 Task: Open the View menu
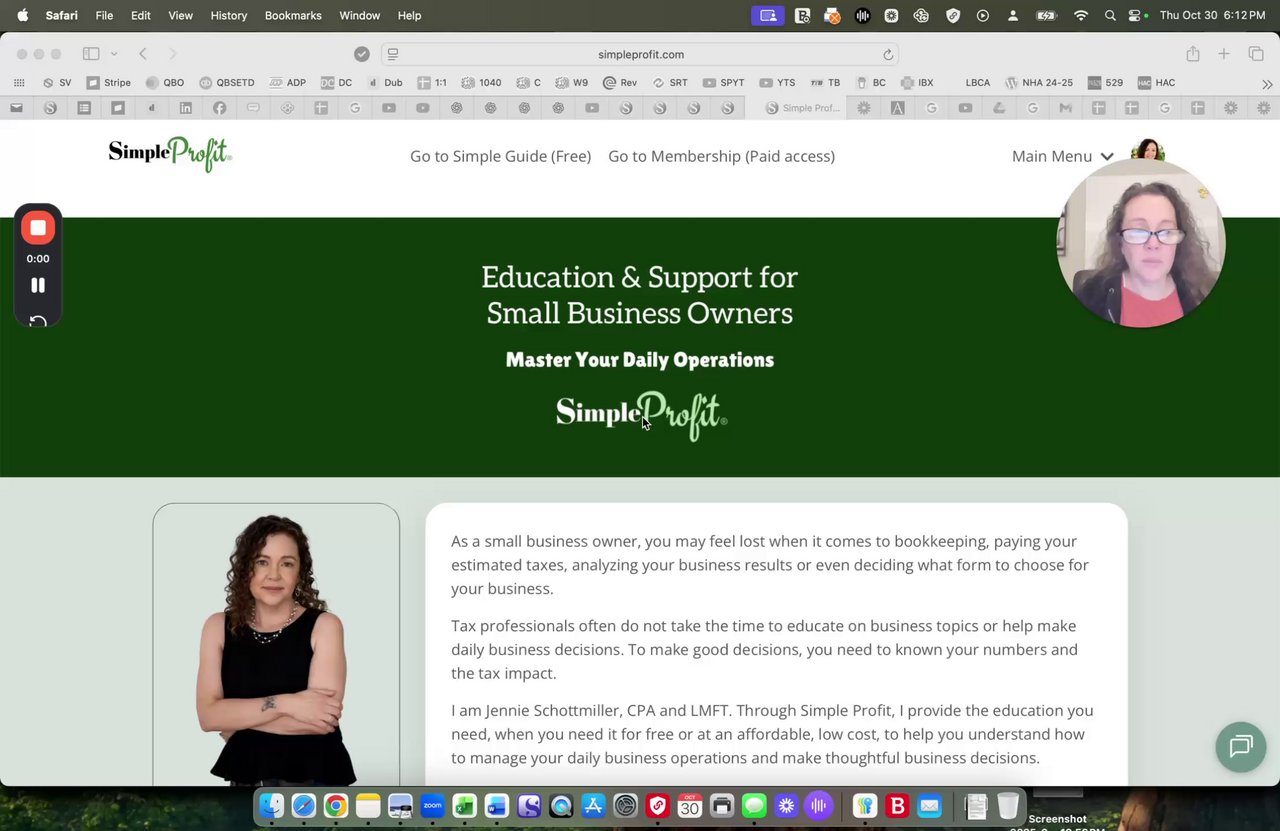click(x=181, y=15)
